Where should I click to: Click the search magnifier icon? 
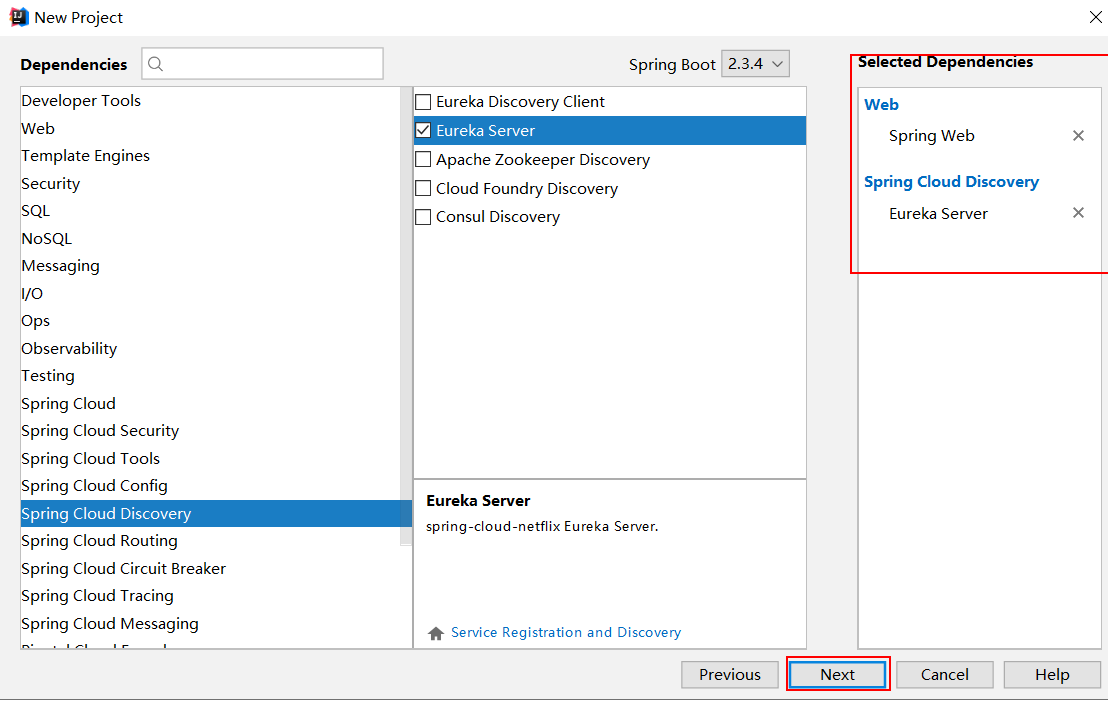pos(156,64)
